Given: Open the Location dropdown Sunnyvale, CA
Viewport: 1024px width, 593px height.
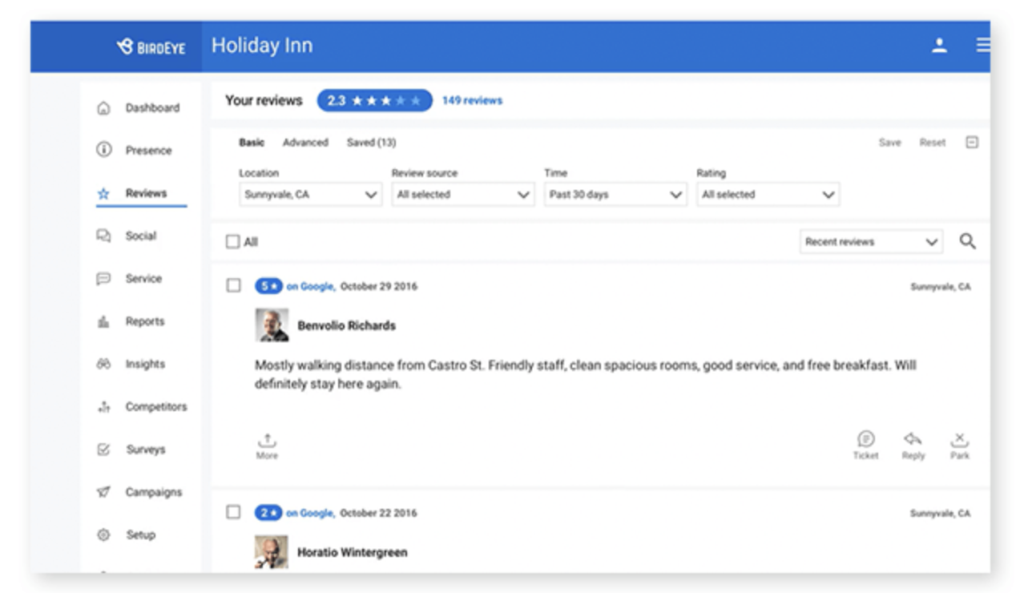Looking at the screenshot, I should [310, 195].
